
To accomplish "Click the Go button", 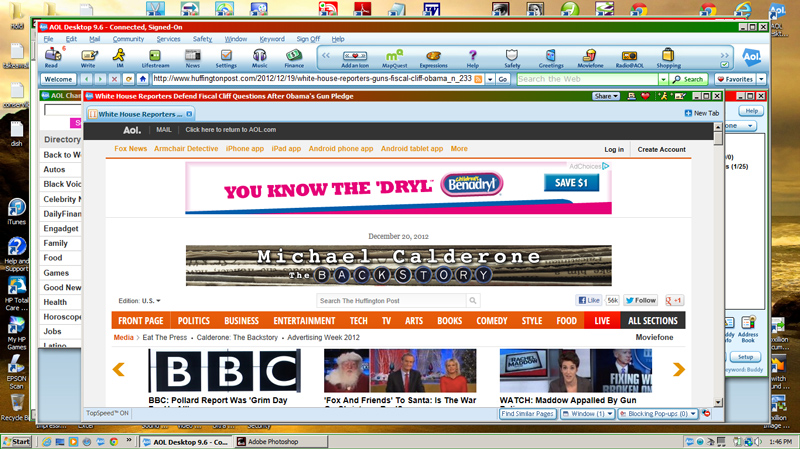I will (503, 79).
